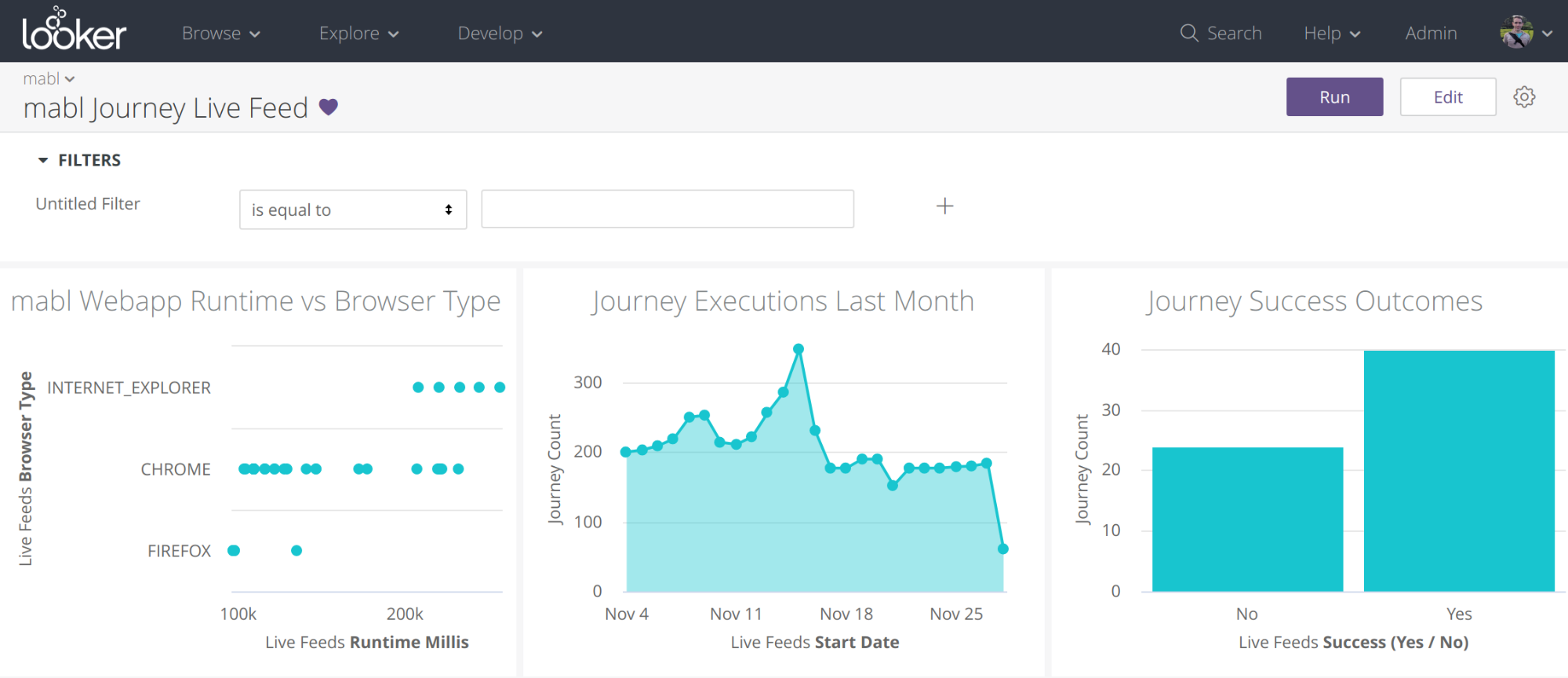
Task: Click the FIREFOX axis label
Action: 180,551
